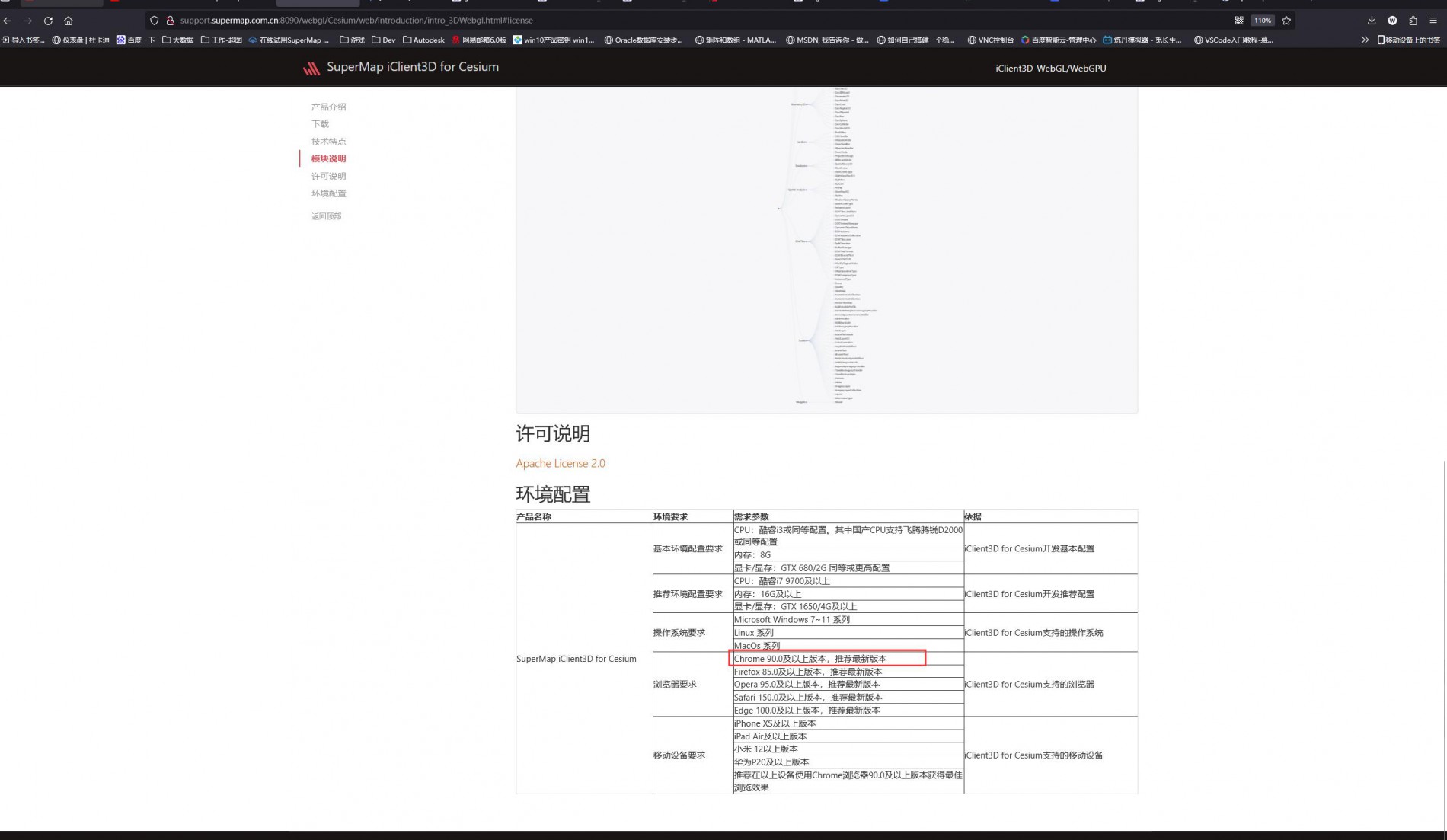Click the tracking protection shield icon
The height and width of the screenshot is (840, 1447).
click(155, 21)
